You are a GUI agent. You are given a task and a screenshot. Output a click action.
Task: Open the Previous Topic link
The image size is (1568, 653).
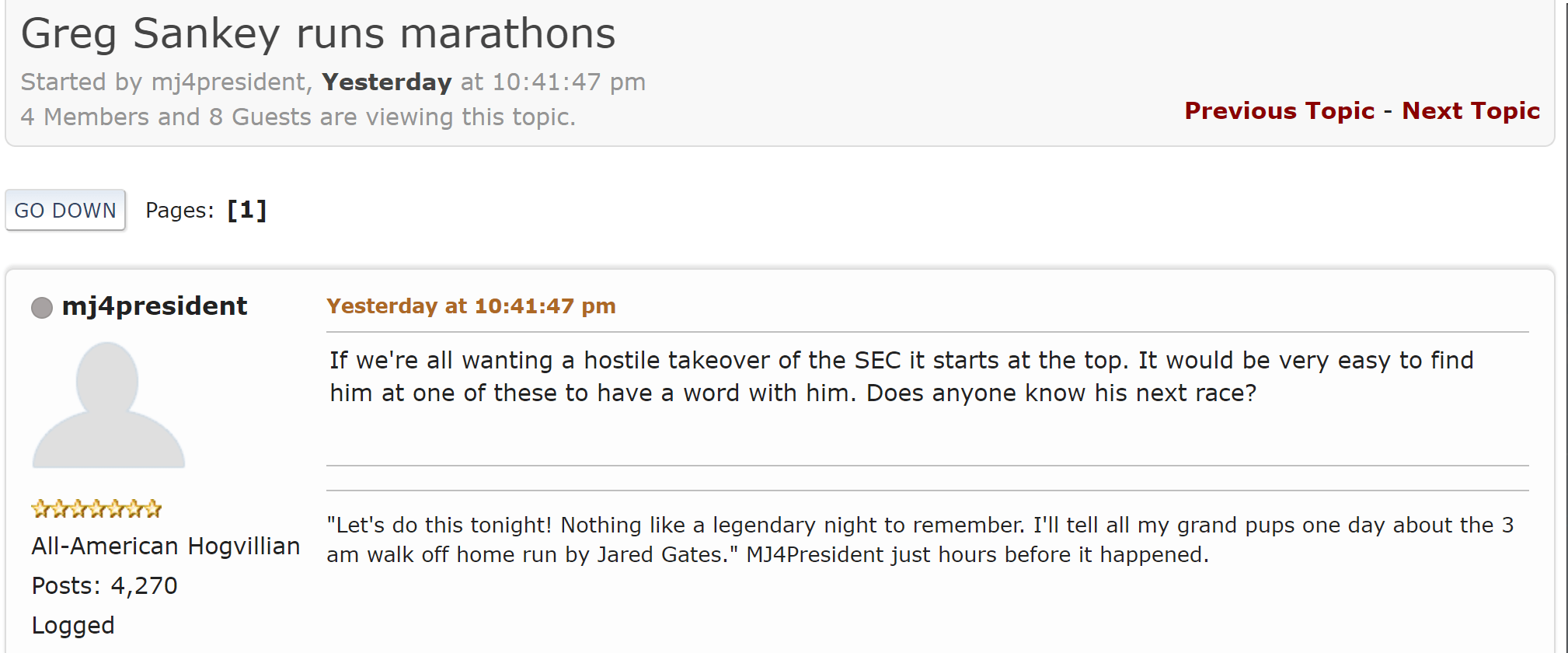1279,111
